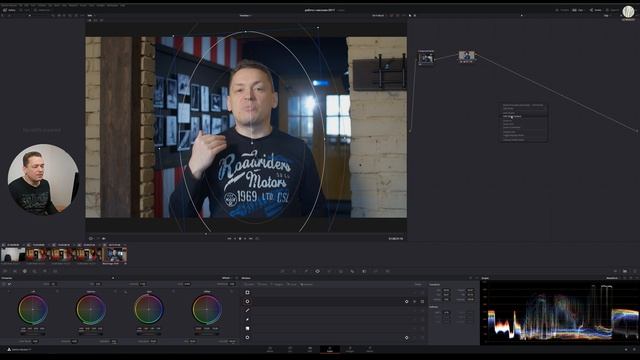Switch to the Fusion page tab
This screenshot has width=640, height=360.
click(x=310, y=349)
